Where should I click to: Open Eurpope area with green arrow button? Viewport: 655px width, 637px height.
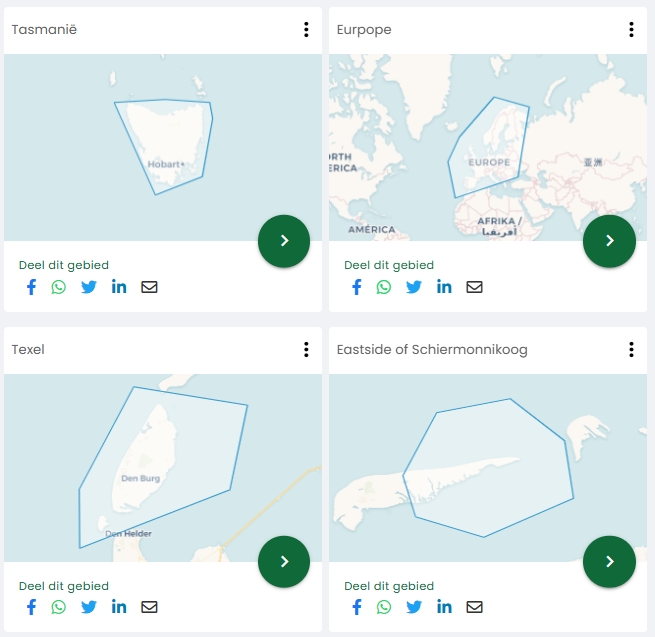point(609,241)
